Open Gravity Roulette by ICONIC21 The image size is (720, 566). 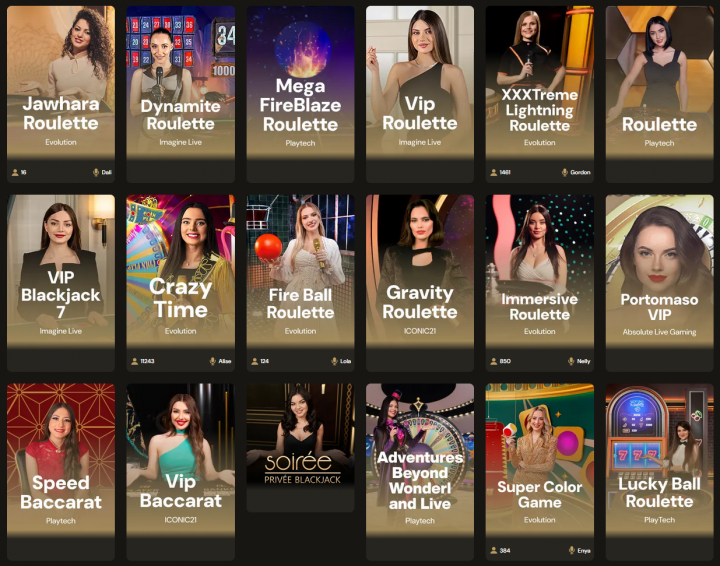point(420,283)
